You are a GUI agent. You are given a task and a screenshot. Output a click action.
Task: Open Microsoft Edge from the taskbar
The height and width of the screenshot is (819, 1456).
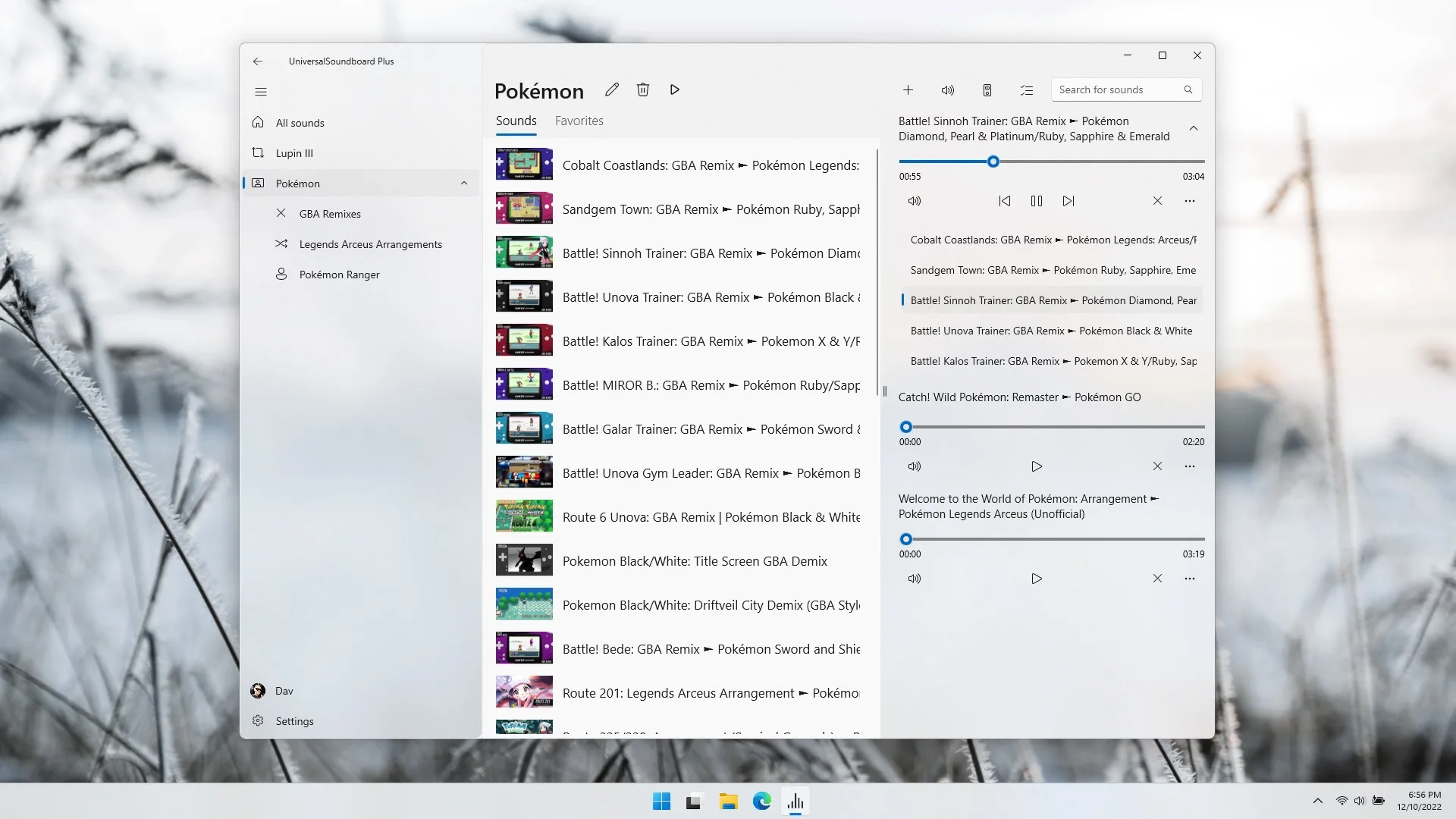pyautogui.click(x=762, y=802)
